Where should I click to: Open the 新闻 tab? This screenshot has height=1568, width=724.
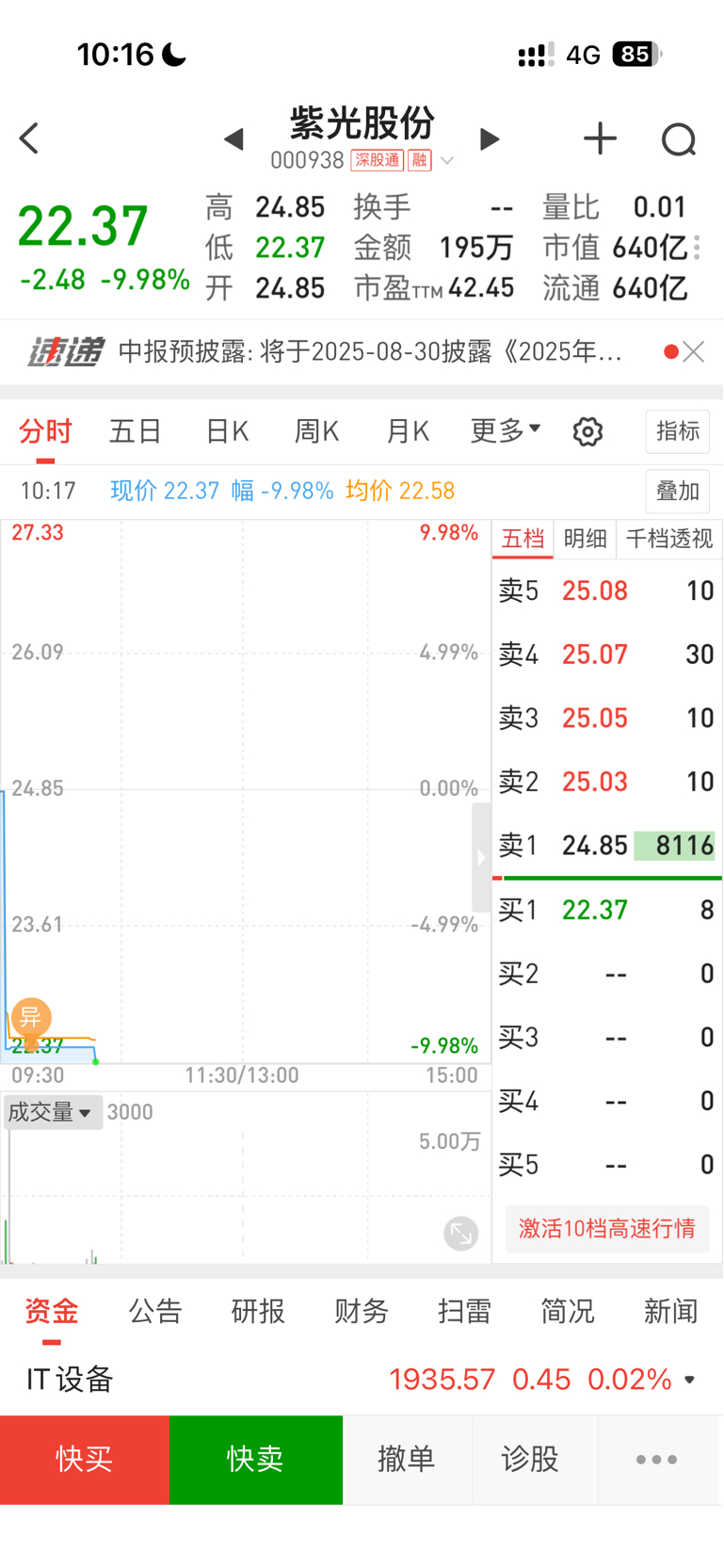tap(671, 1311)
